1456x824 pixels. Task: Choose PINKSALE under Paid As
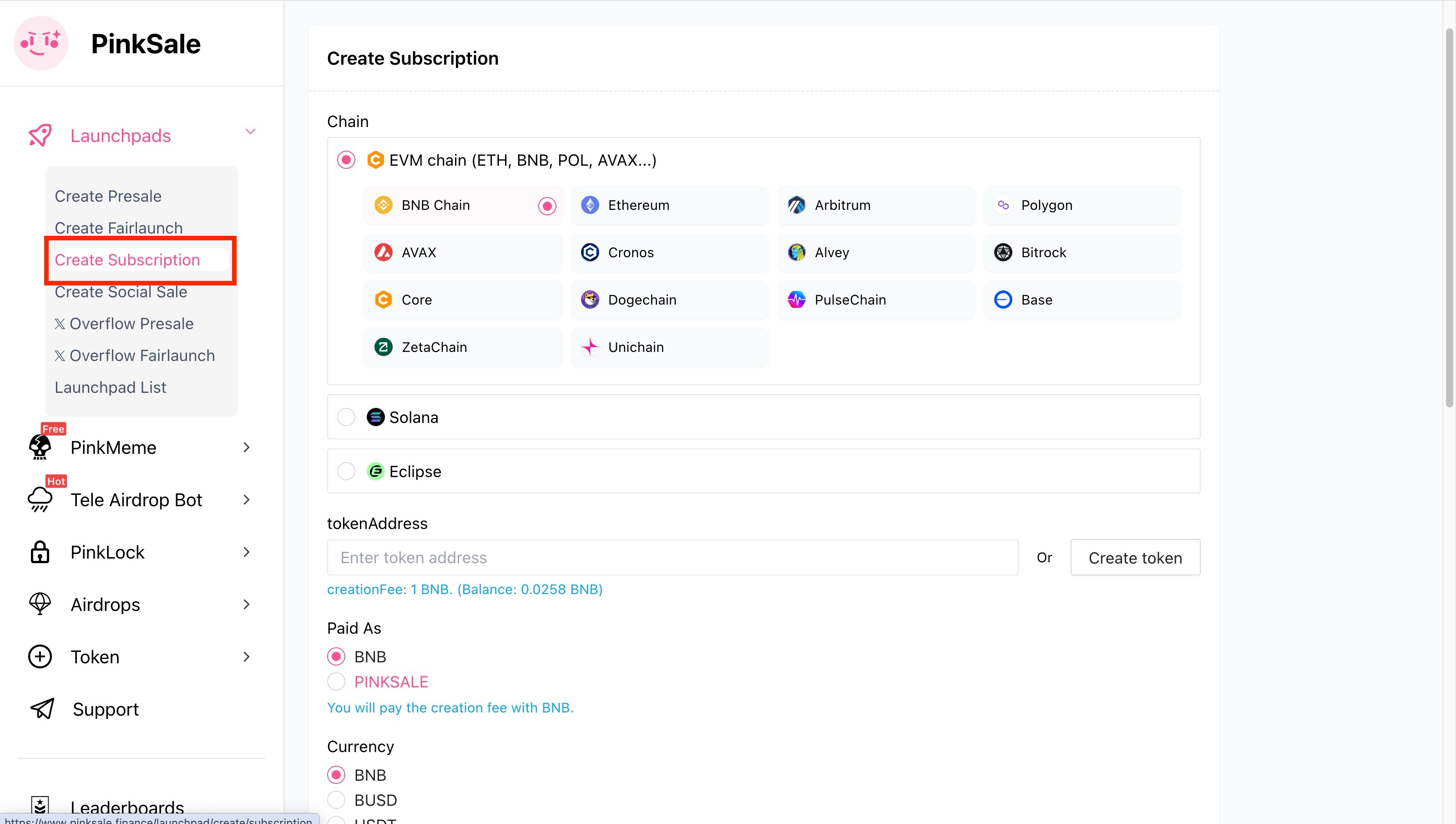(x=336, y=682)
